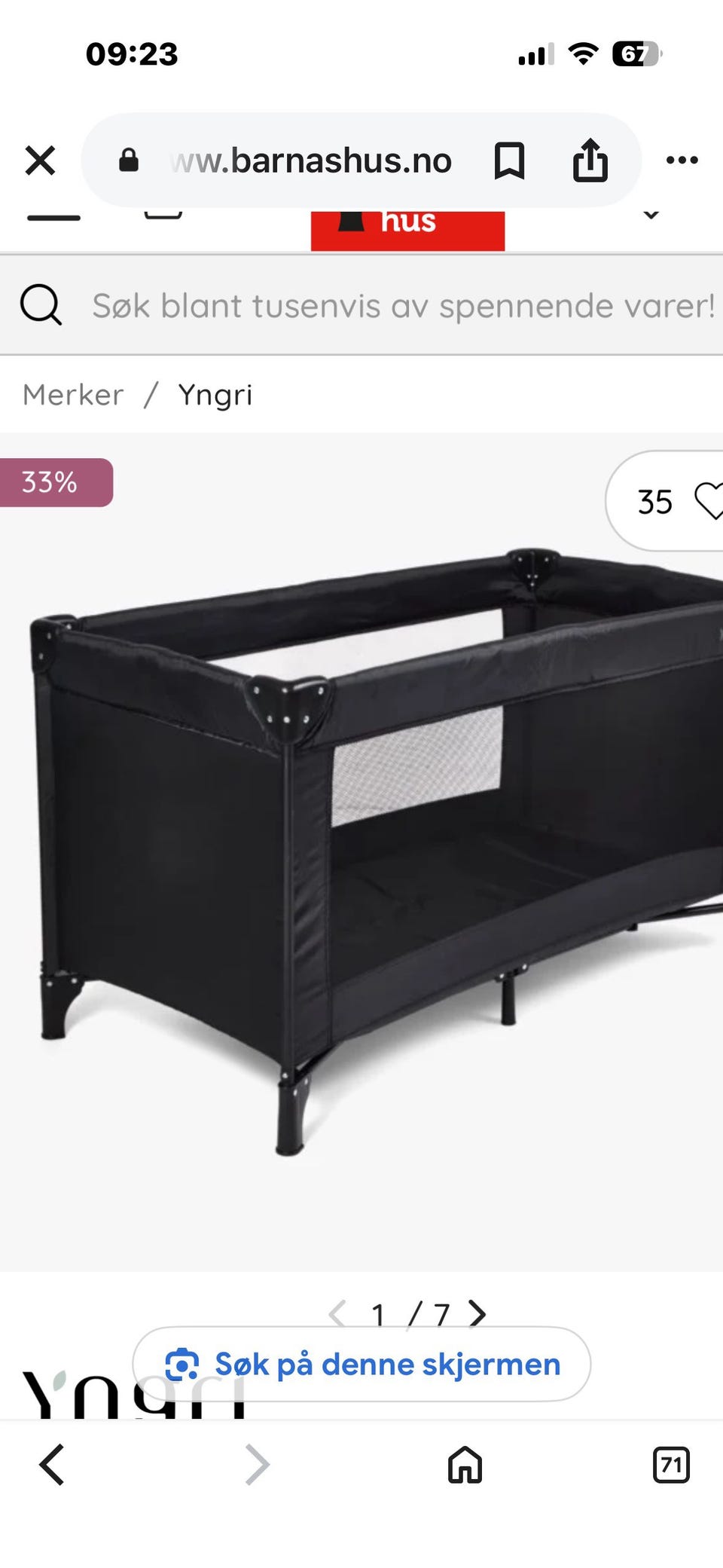Screen dimensions: 723x1568
Task: Tap the black travel cot product image
Action: [377, 851]
